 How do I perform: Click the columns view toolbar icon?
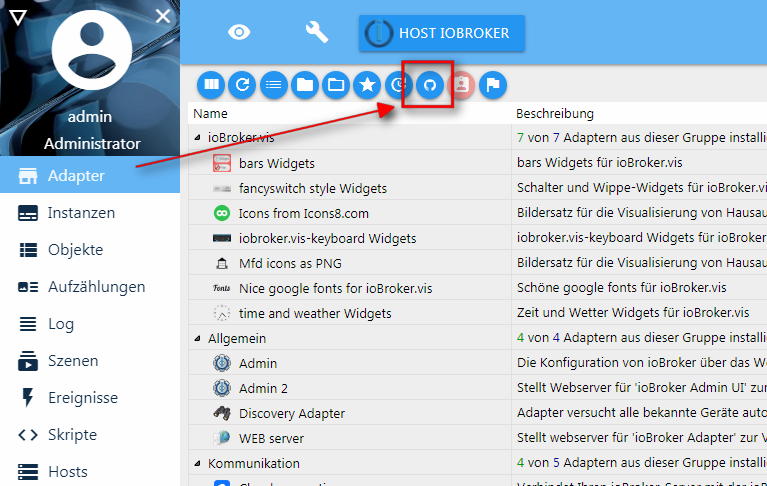[211, 85]
